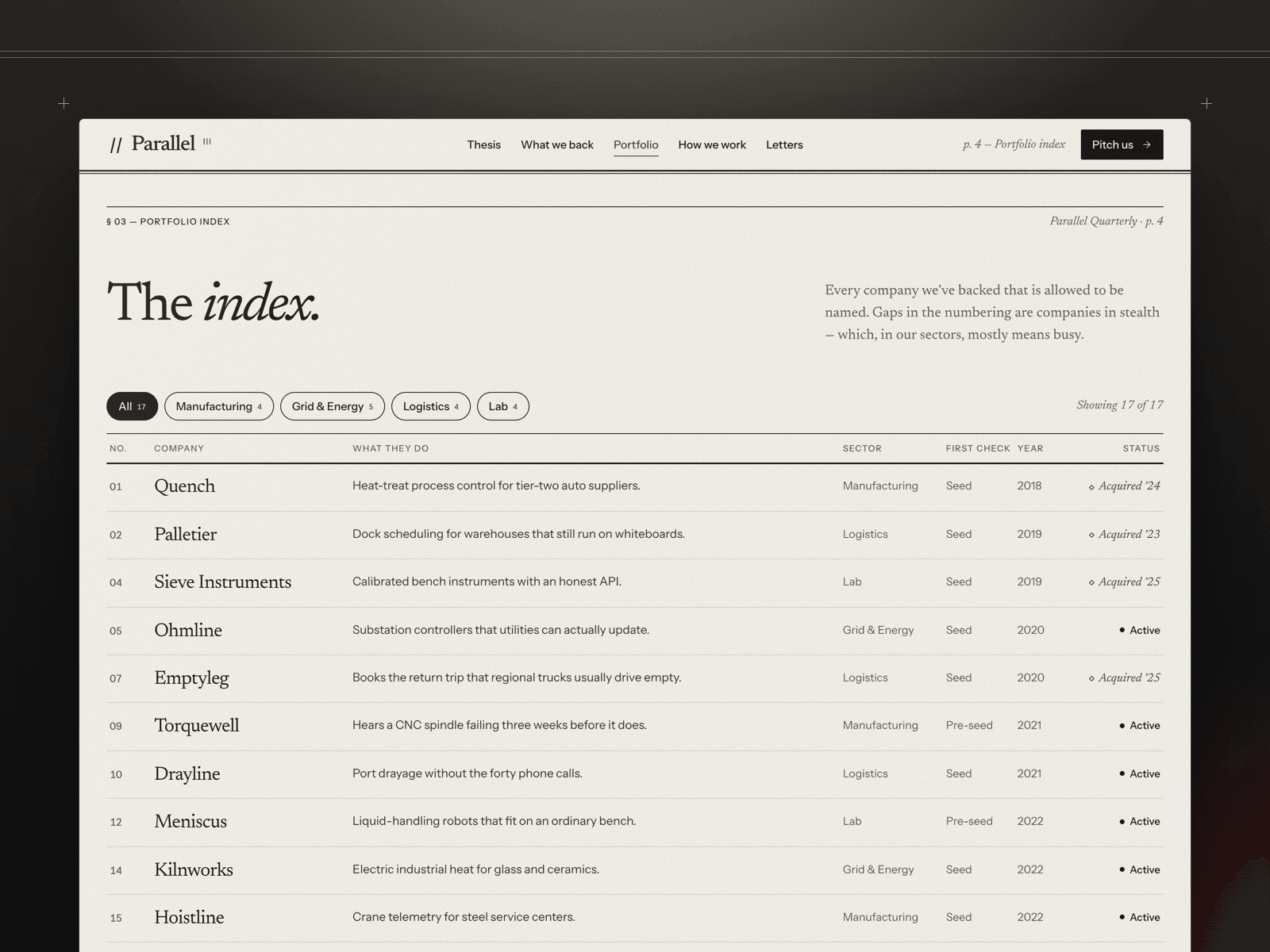
Task: Open the Thesis nav link
Action: pos(483,144)
